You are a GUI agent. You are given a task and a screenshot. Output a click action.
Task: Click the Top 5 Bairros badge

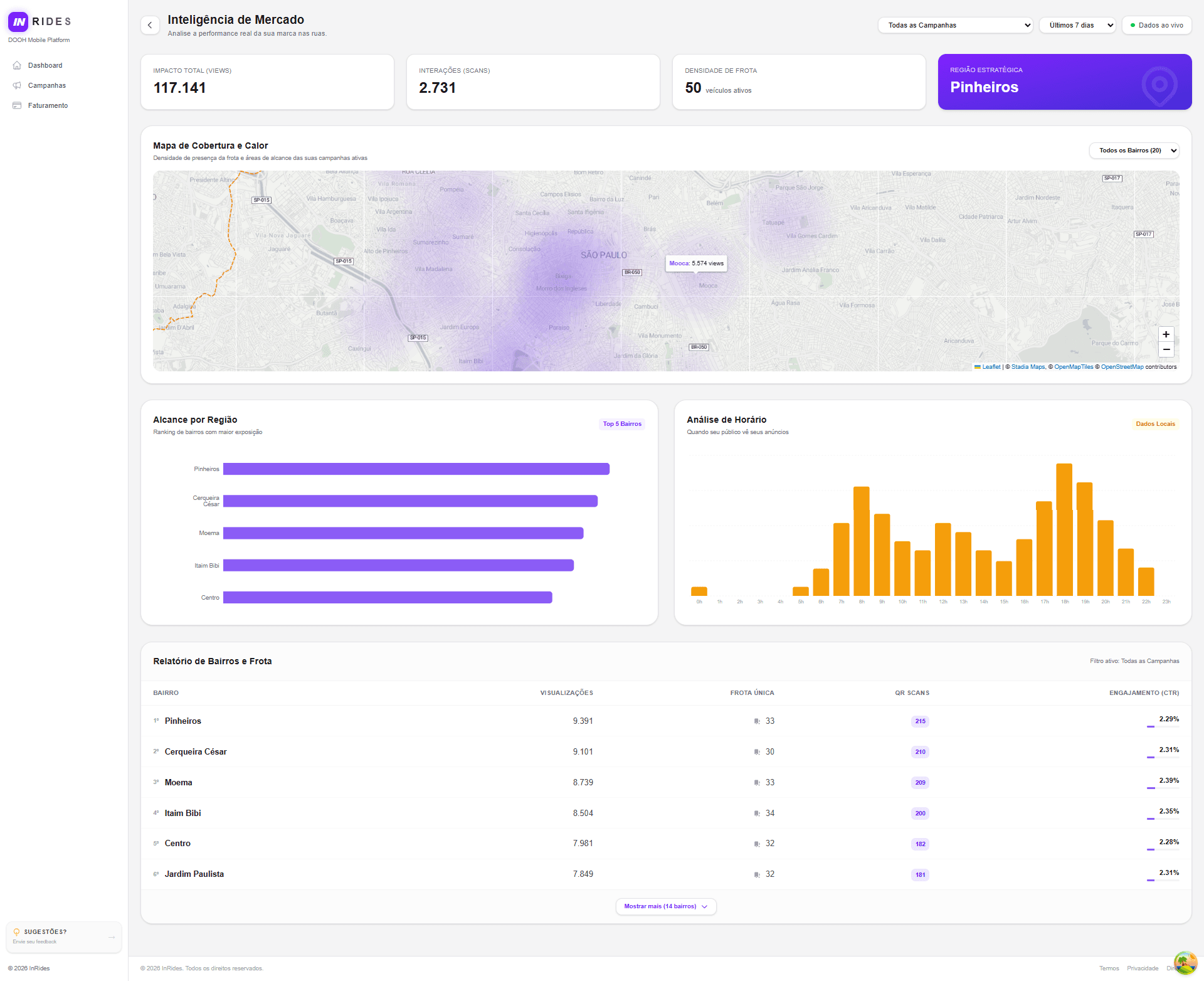622,424
